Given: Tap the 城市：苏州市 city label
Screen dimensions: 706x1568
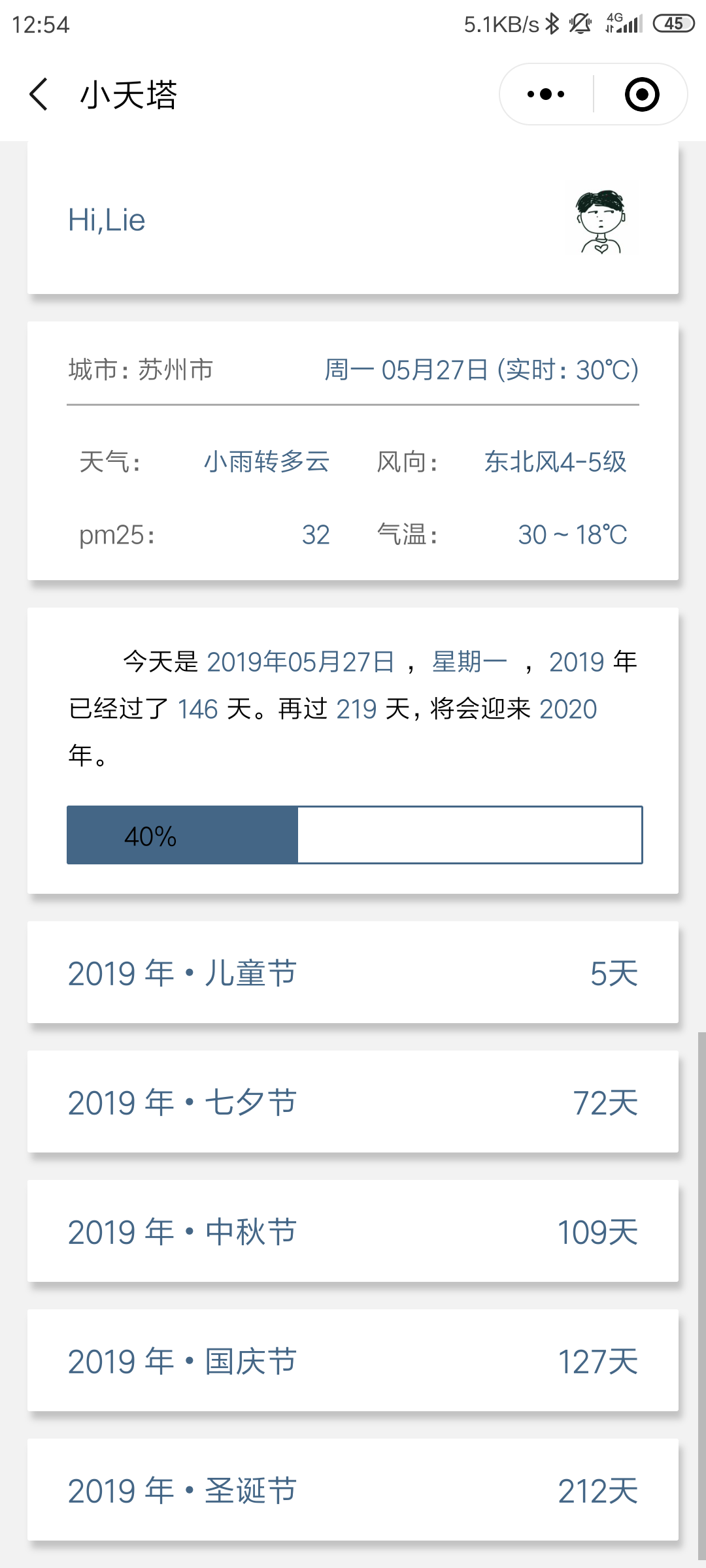Looking at the screenshot, I should click(141, 370).
